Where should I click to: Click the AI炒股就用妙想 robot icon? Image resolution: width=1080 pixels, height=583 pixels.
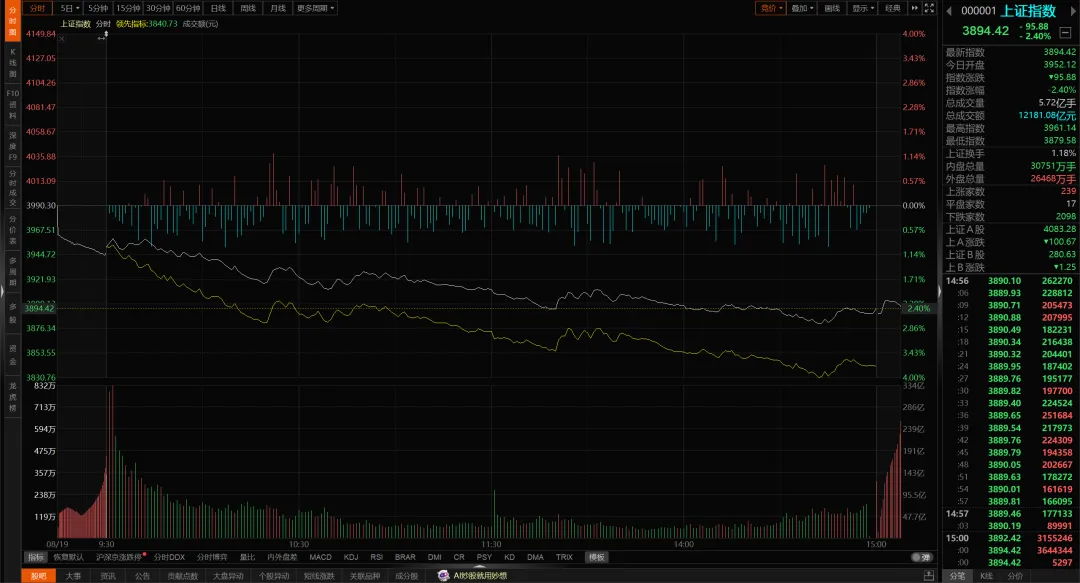443,575
